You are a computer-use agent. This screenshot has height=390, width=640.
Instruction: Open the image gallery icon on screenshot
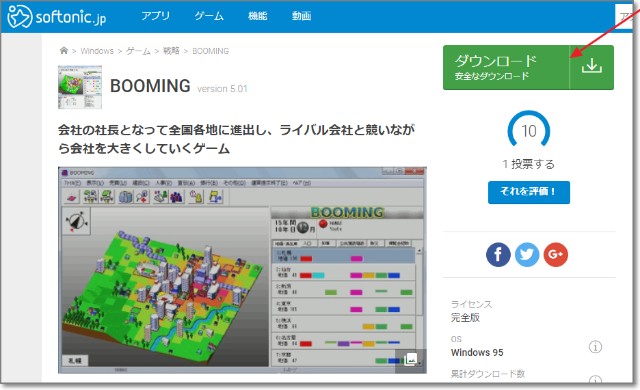[x=411, y=360]
